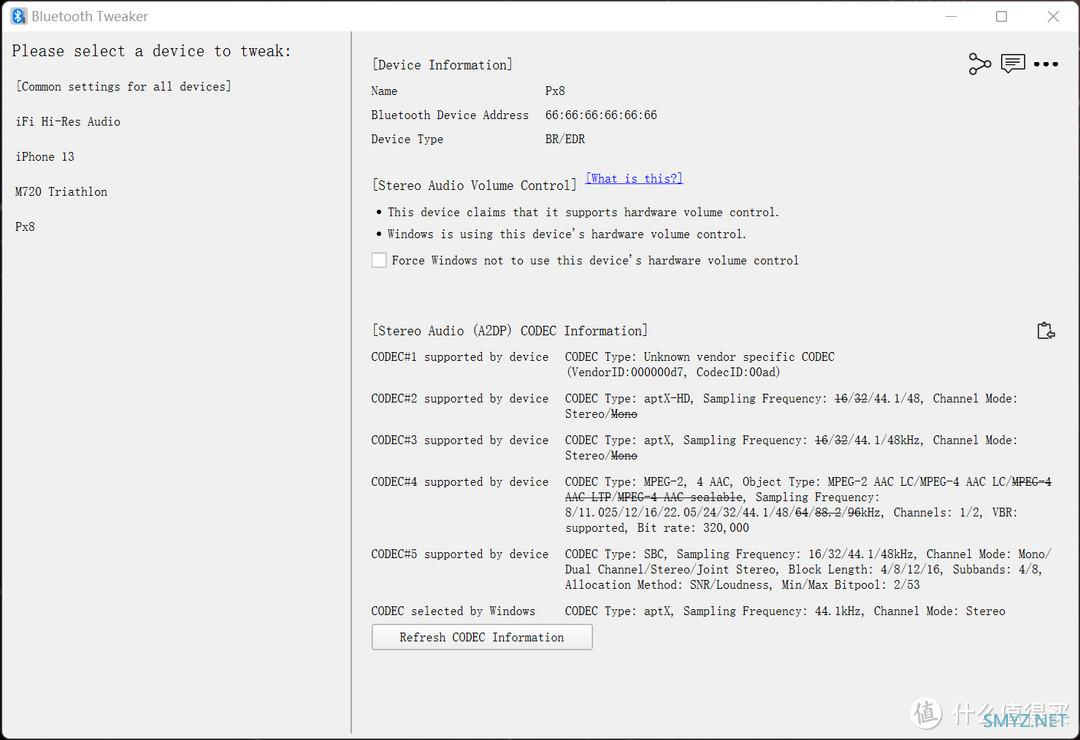1080x740 pixels.
Task: Click the 'Bluetooth Device Address' label
Action: pos(450,115)
